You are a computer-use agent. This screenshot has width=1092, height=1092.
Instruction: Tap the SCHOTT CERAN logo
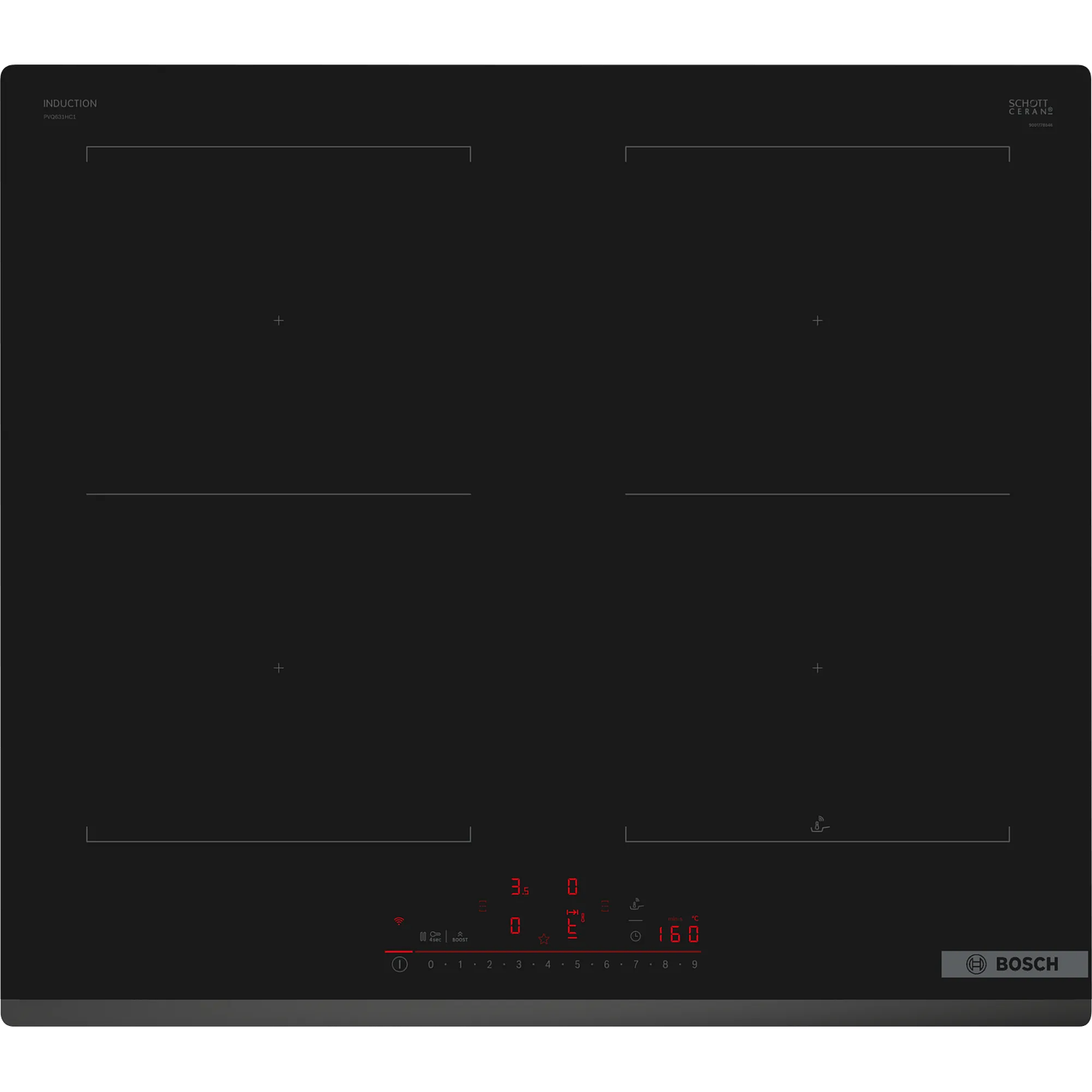1030,107
